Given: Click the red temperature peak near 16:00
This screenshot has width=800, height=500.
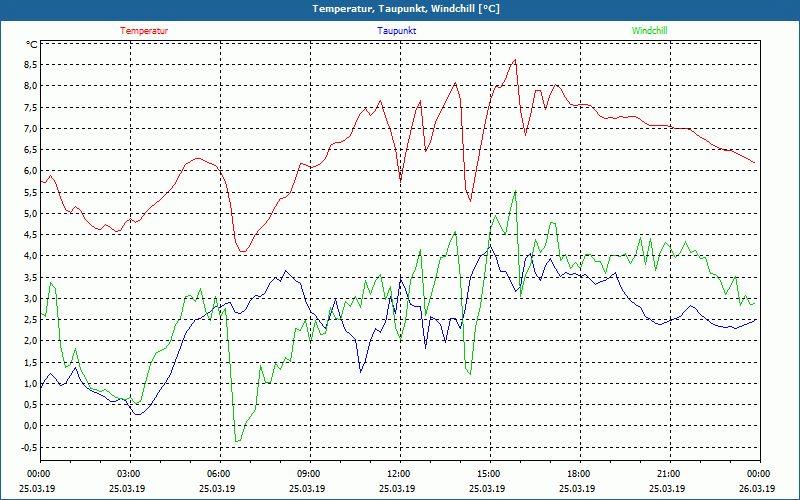Looking at the screenshot, I should [515, 60].
